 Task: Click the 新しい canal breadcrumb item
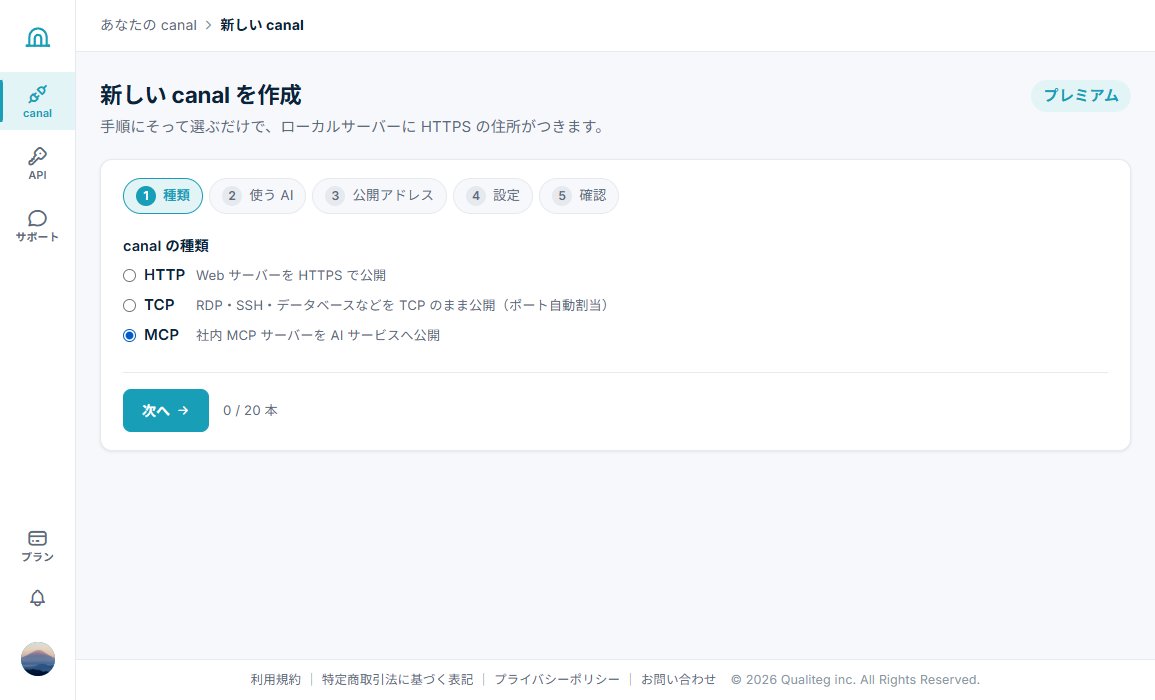262,25
